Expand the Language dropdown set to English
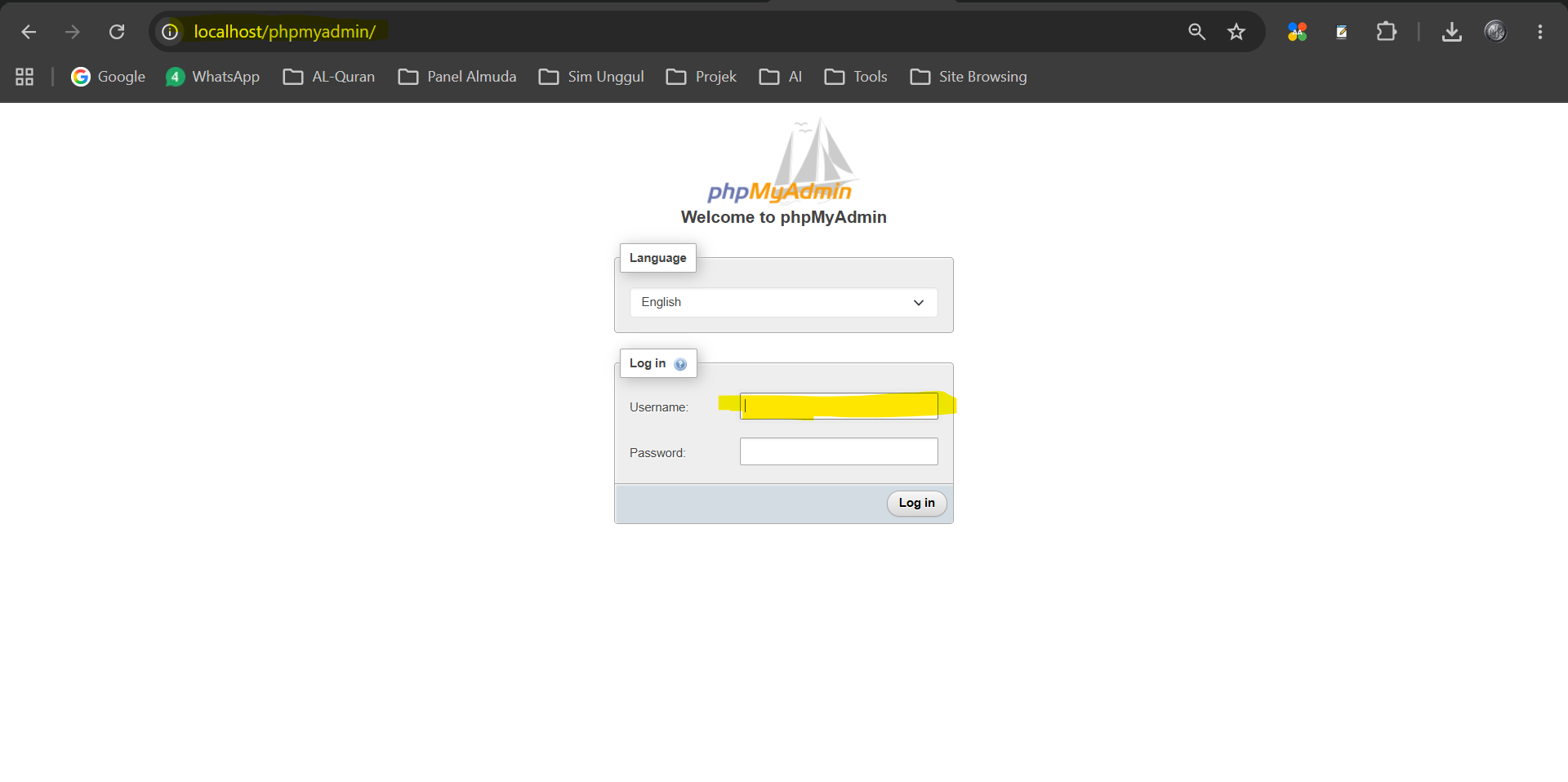1568x782 pixels. coord(783,302)
